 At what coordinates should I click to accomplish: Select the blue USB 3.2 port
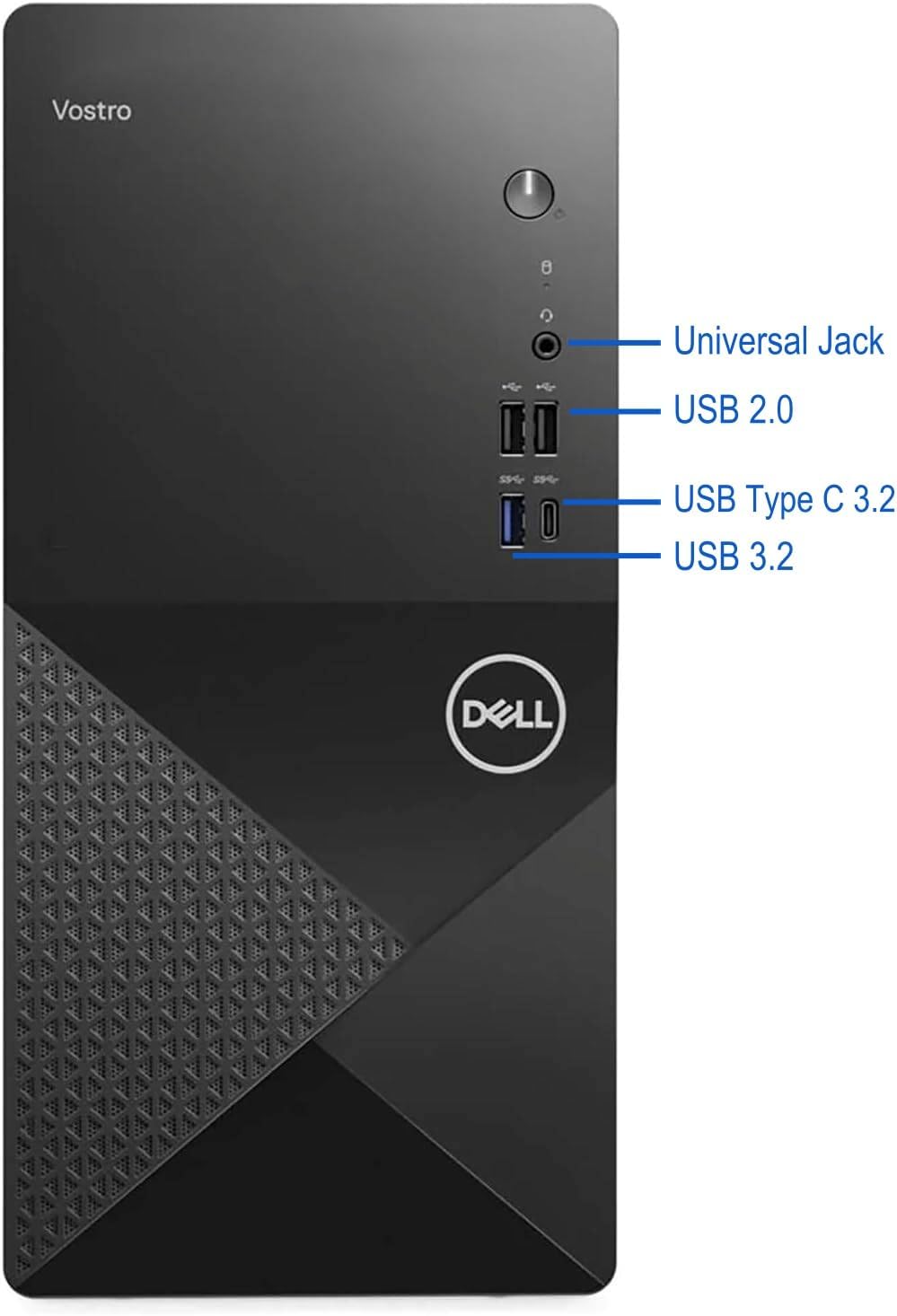512,519
